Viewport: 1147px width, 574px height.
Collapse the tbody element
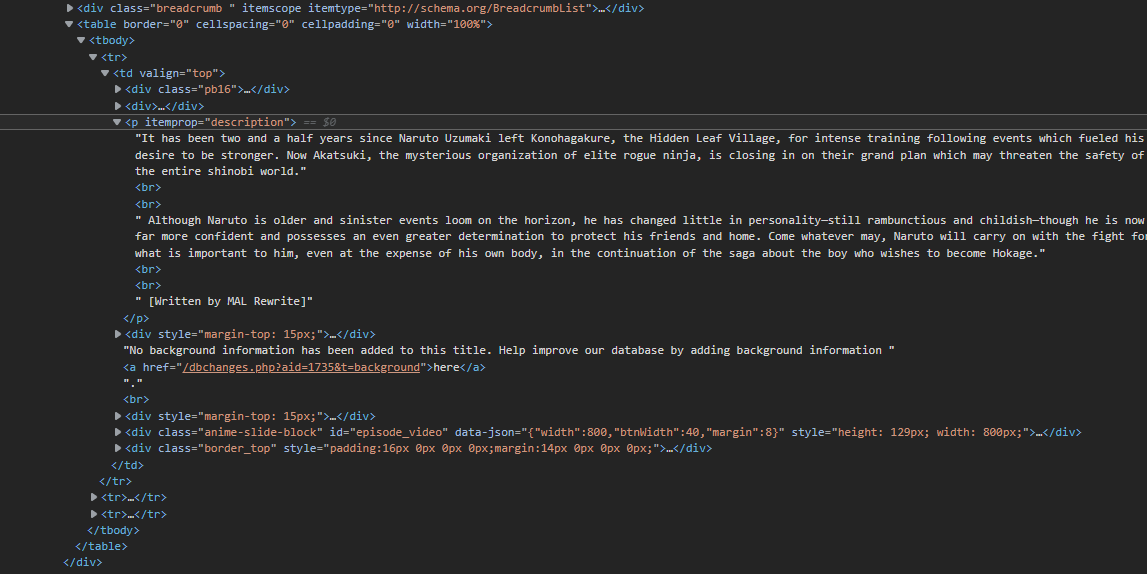coord(81,40)
